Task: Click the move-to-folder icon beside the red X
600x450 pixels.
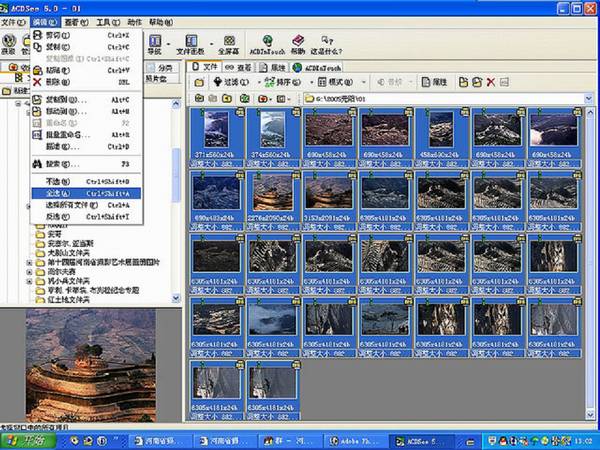Action: tap(477, 82)
